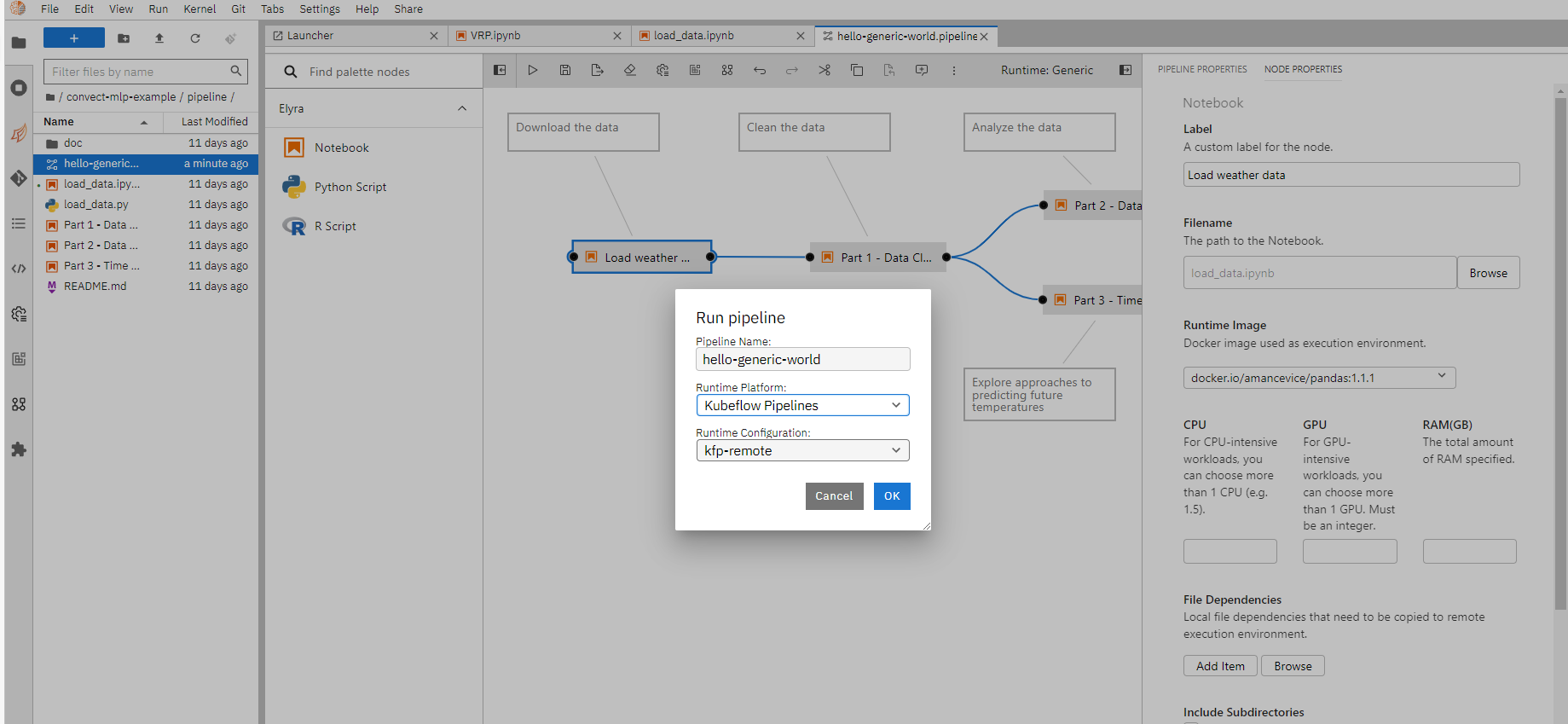Open the code snippets sidebar icon
The image size is (1568, 724).
point(19,269)
